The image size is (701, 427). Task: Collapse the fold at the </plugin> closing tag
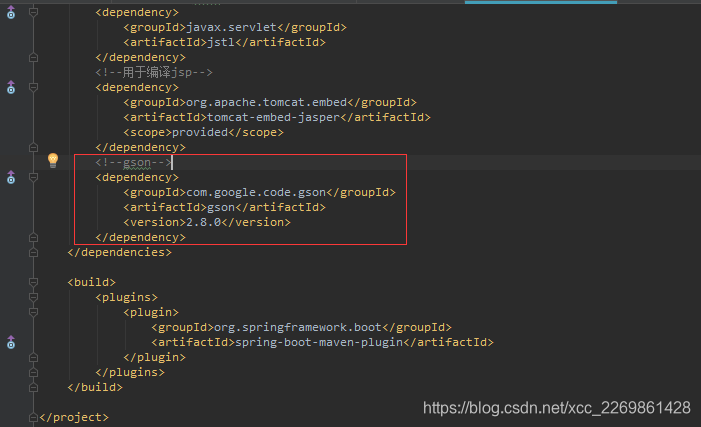[33, 357]
